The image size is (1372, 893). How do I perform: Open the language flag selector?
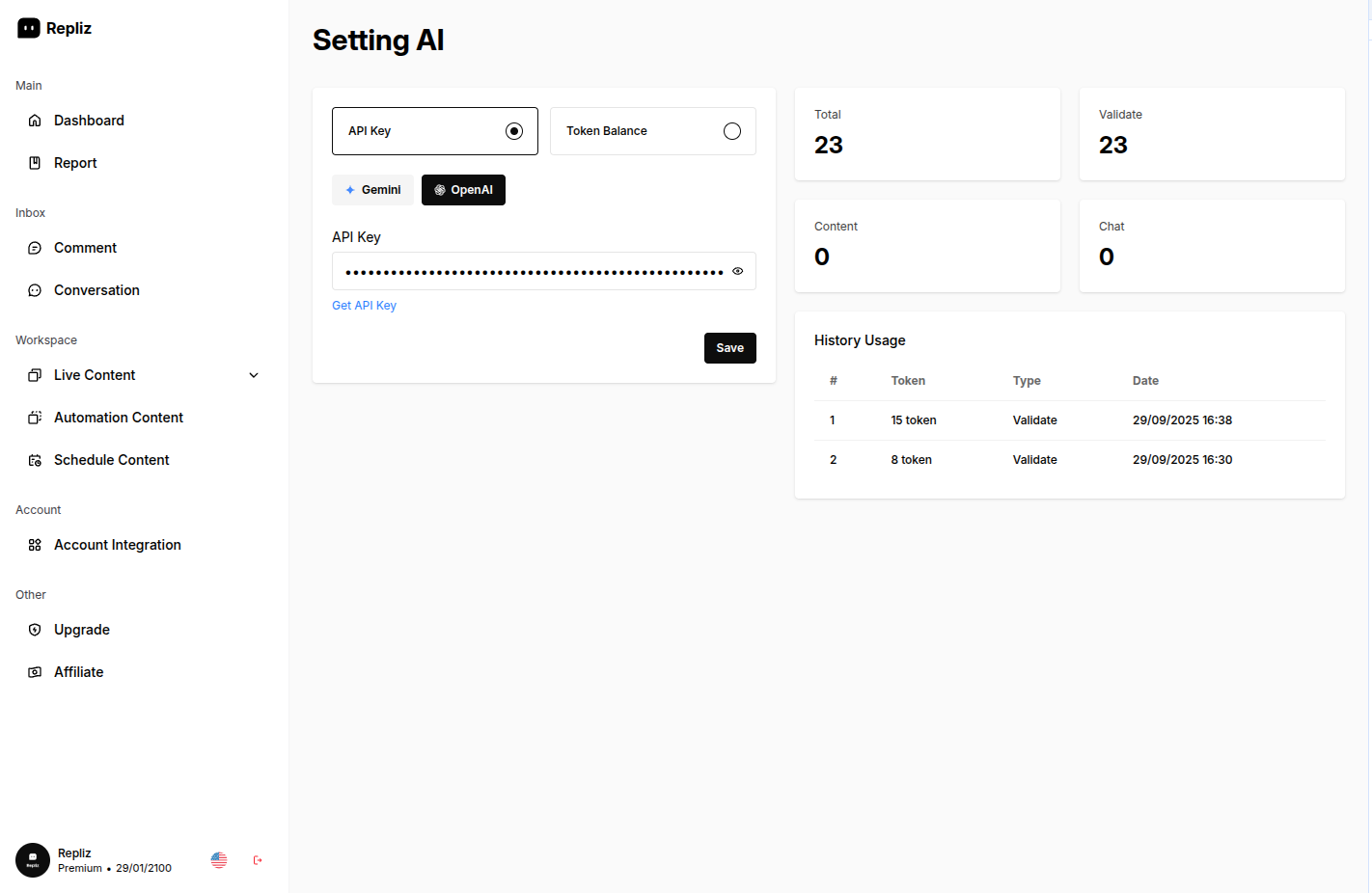pos(219,860)
